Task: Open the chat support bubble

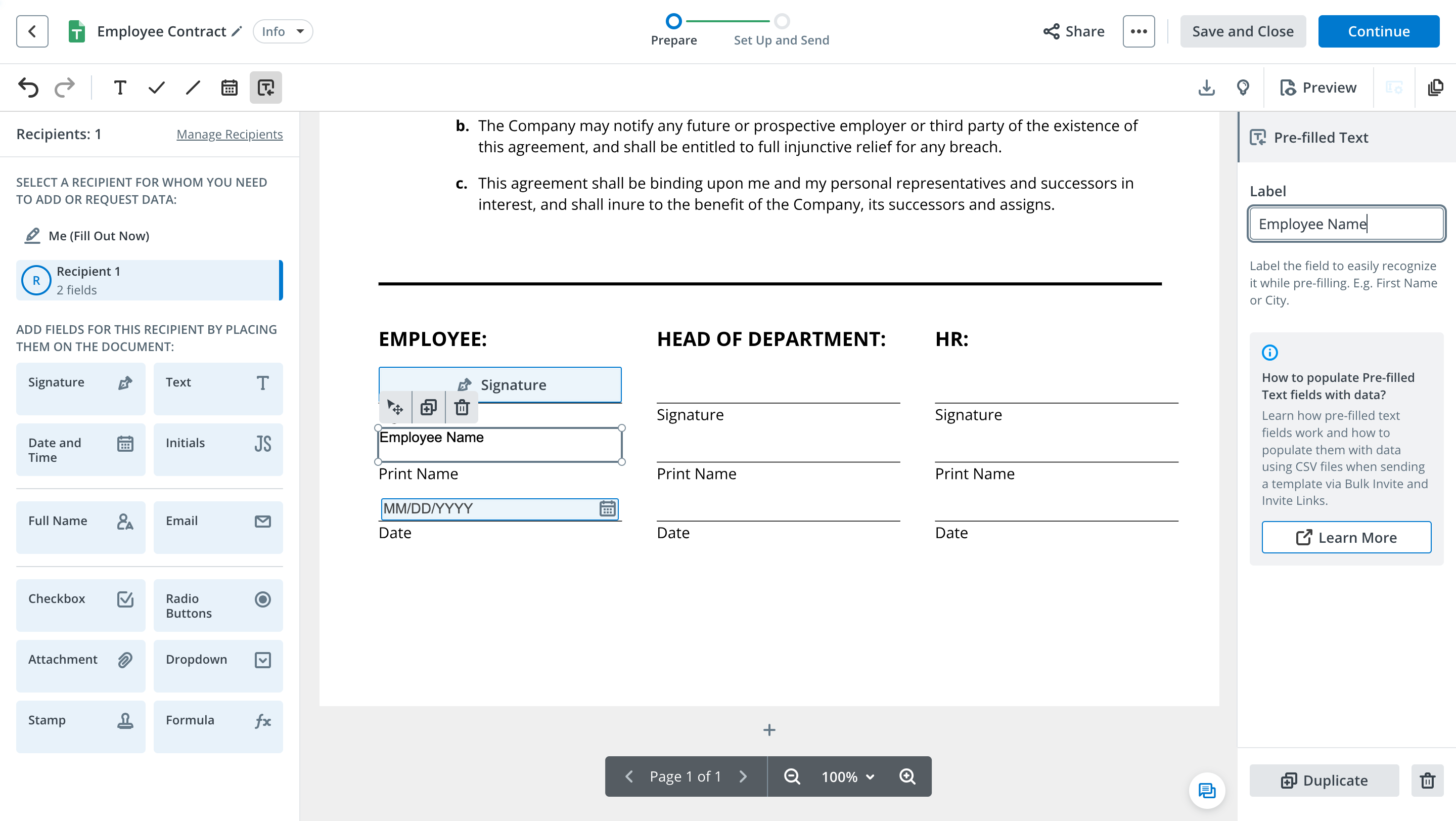Action: (x=1207, y=790)
